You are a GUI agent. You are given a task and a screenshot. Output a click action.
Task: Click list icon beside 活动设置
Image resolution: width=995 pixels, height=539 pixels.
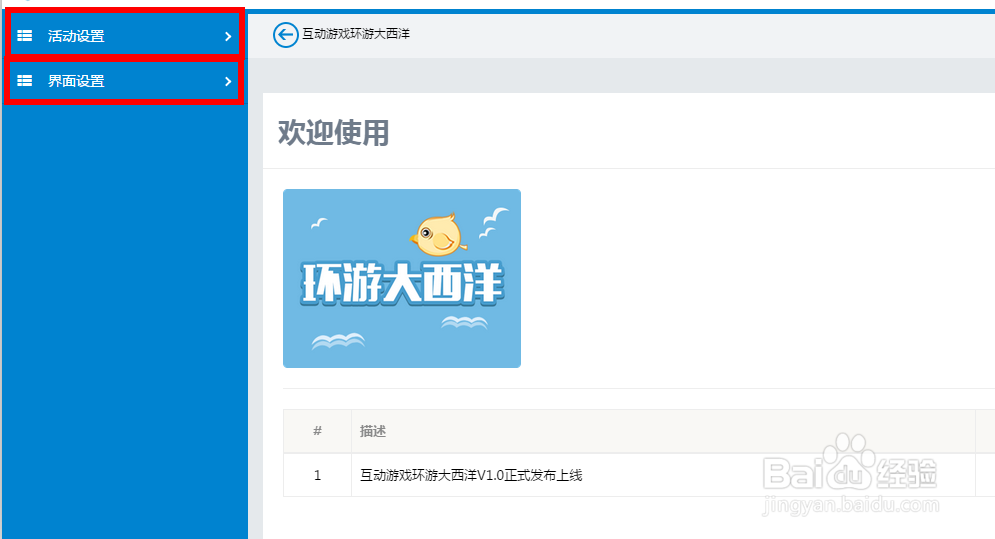click(25, 36)
